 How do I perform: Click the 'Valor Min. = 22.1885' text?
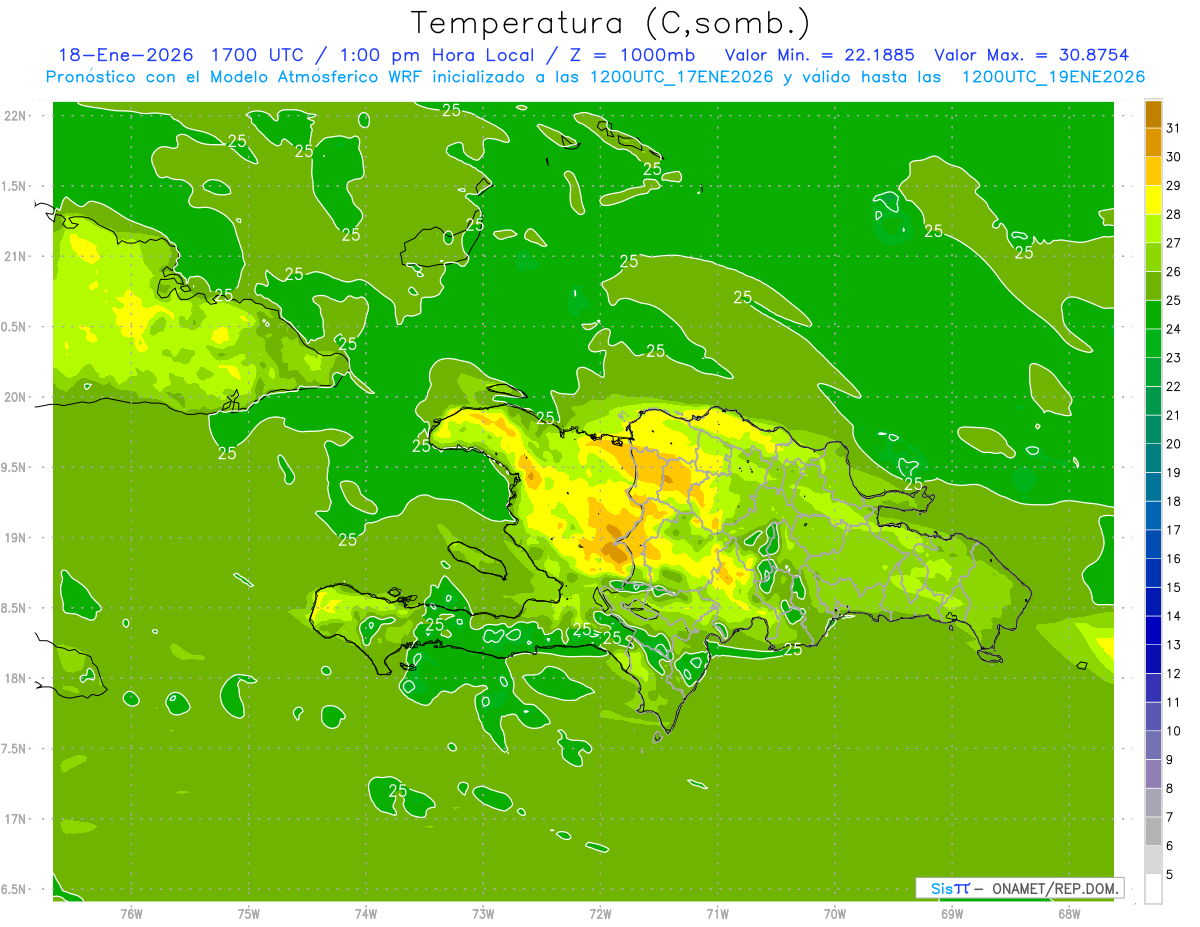click(819, 55)
